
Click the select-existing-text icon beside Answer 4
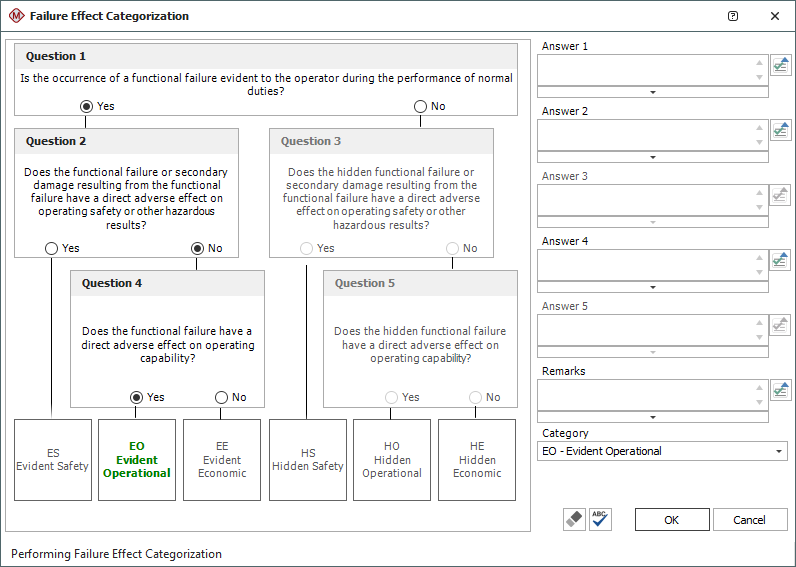coord(780,260)
